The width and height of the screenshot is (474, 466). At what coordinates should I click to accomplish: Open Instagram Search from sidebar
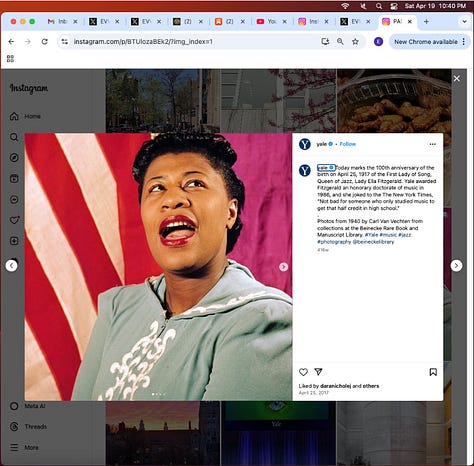click(14, 137)
